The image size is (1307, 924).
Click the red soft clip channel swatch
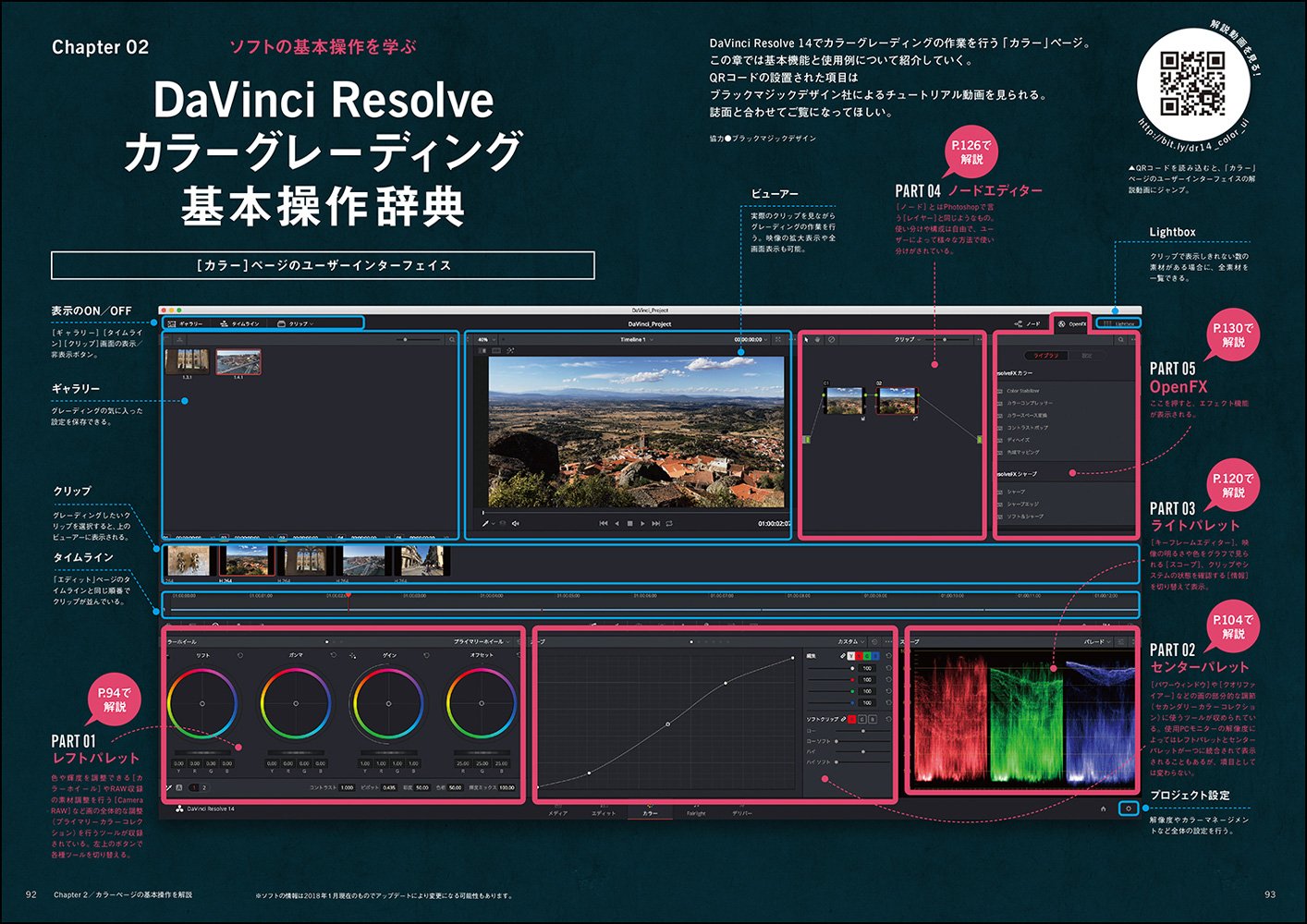coord(851,719)
